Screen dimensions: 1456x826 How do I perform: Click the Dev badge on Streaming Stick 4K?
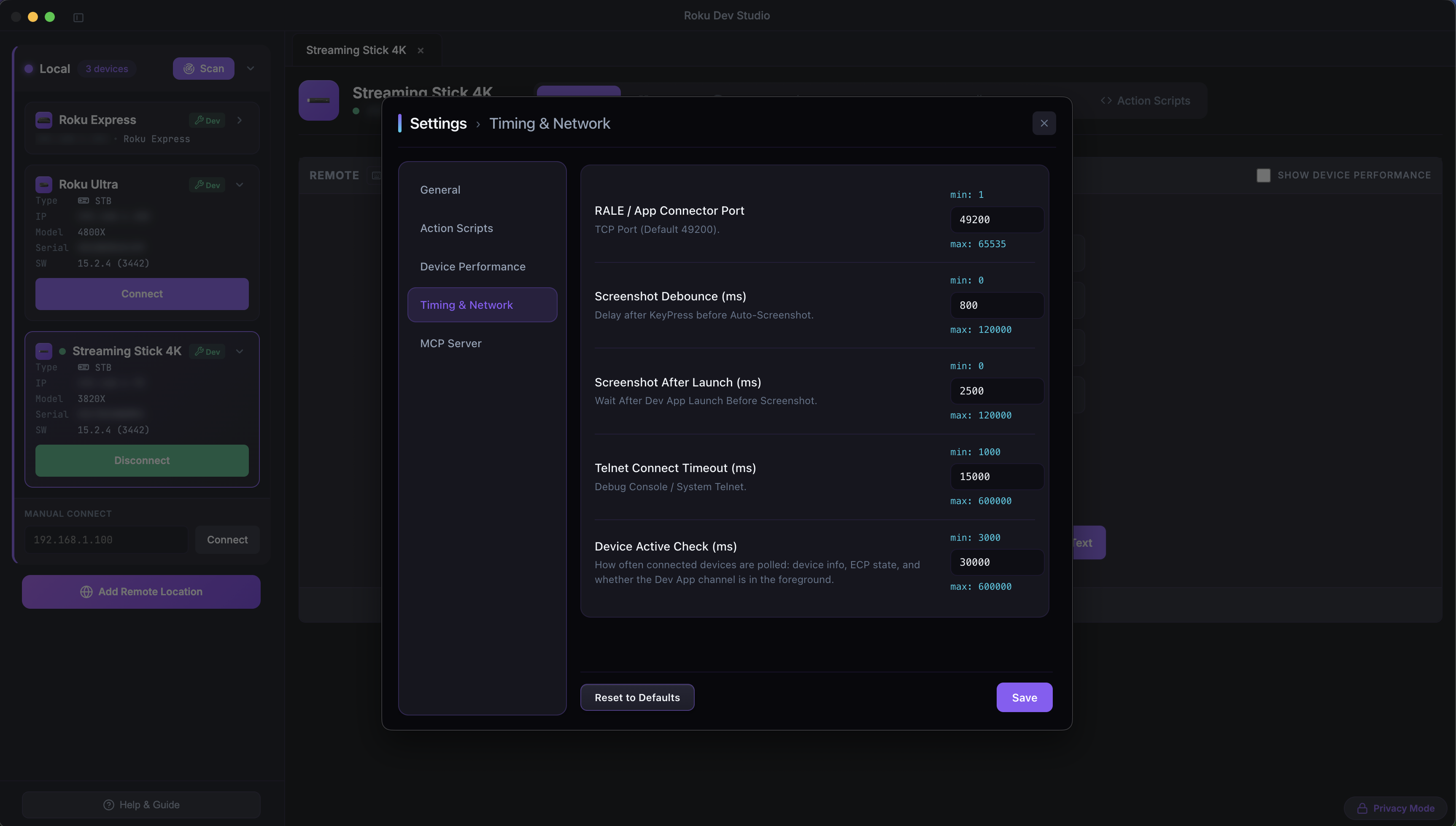[x=207, y=352]
